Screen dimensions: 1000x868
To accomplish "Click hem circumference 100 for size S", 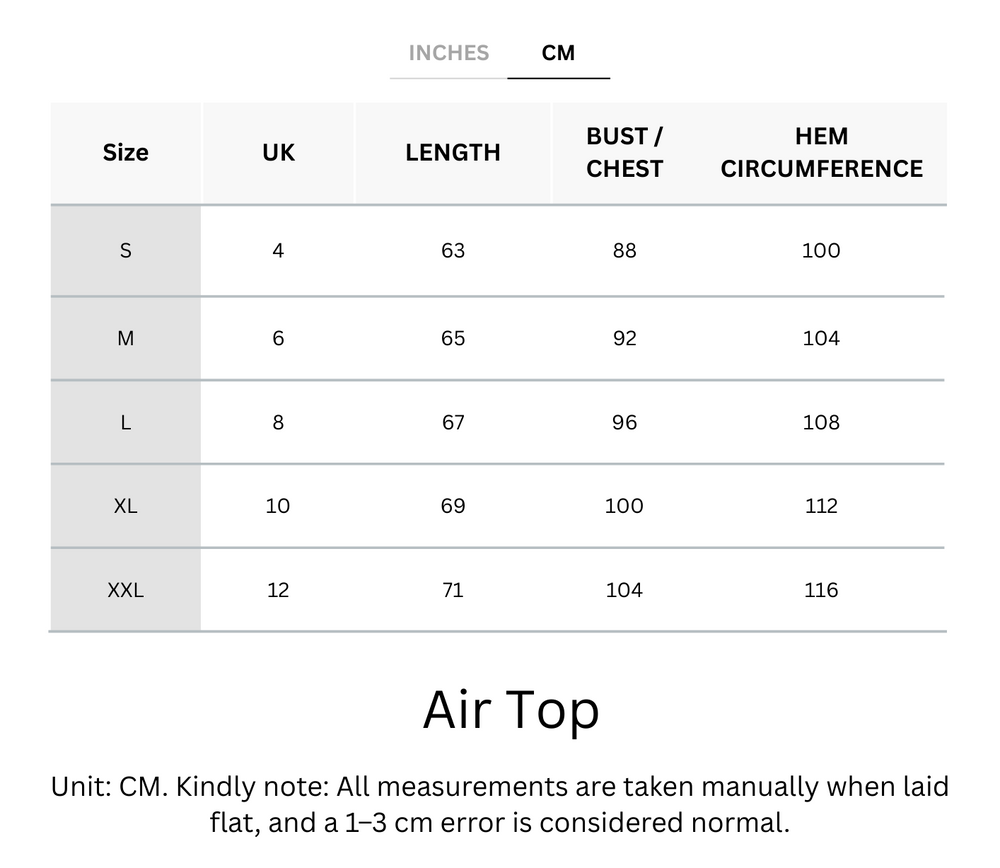I will (821, 251).
